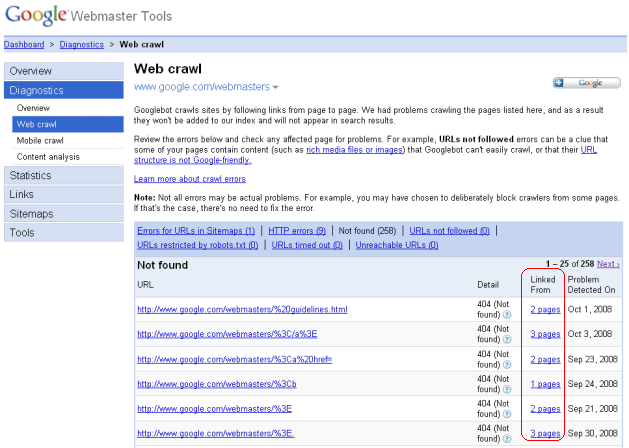Click Learn more about crawl errors
The height and width of the screenshot is (448, 629).
189,179
